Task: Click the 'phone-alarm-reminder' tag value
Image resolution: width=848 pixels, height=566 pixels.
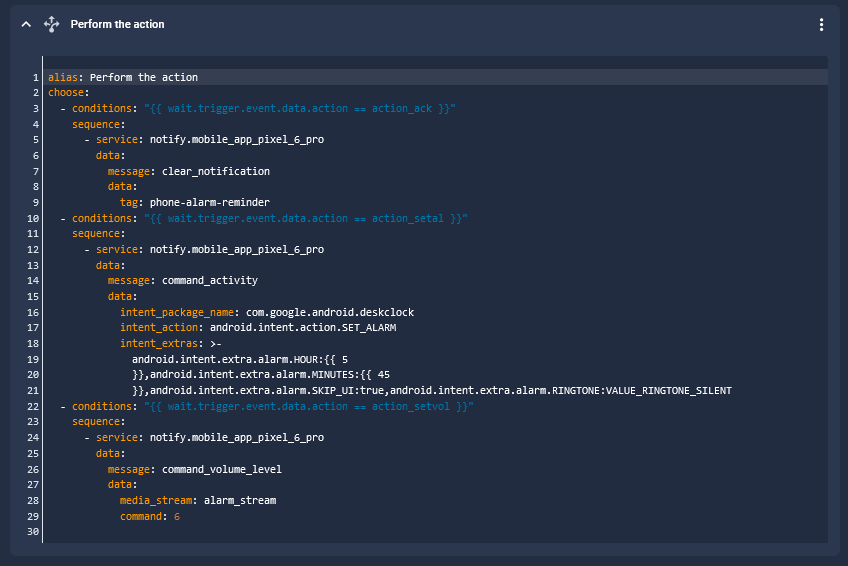Action: pos(209,202)
